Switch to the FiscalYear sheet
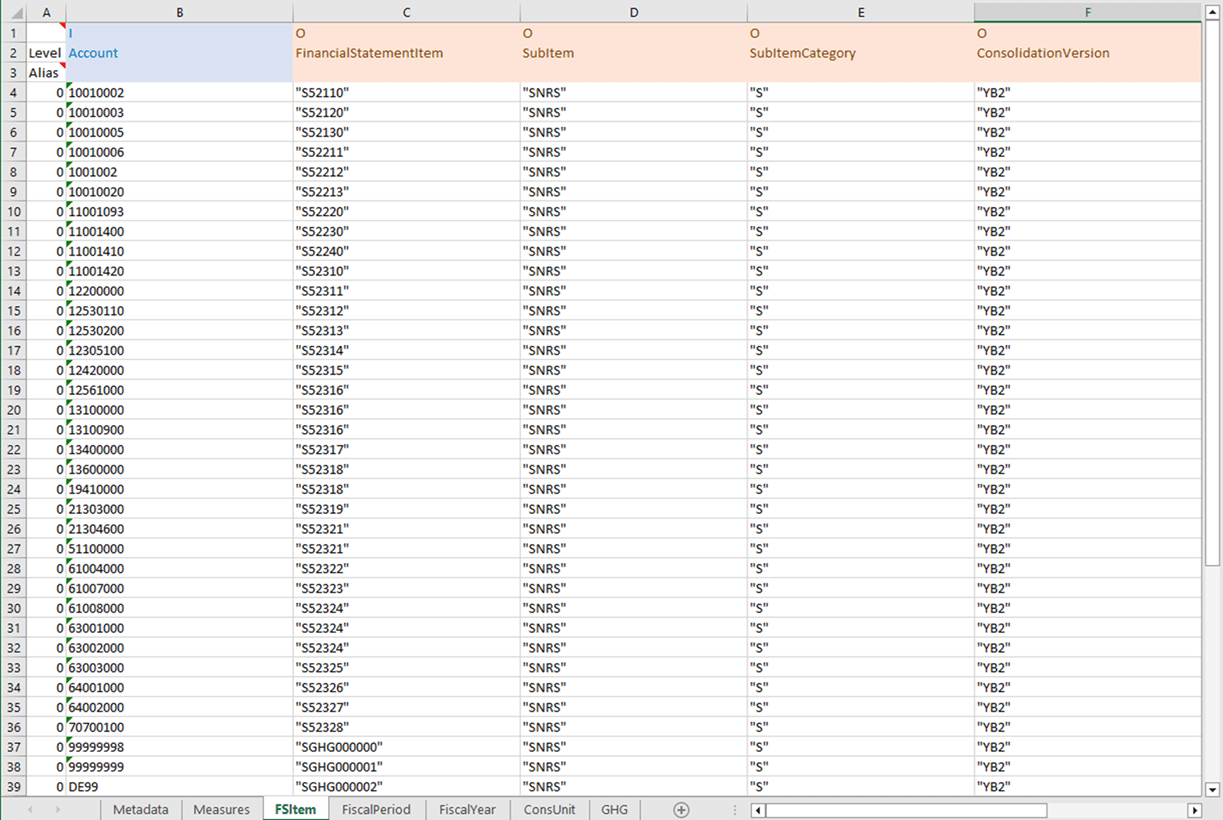 click(x=466, y=809)
